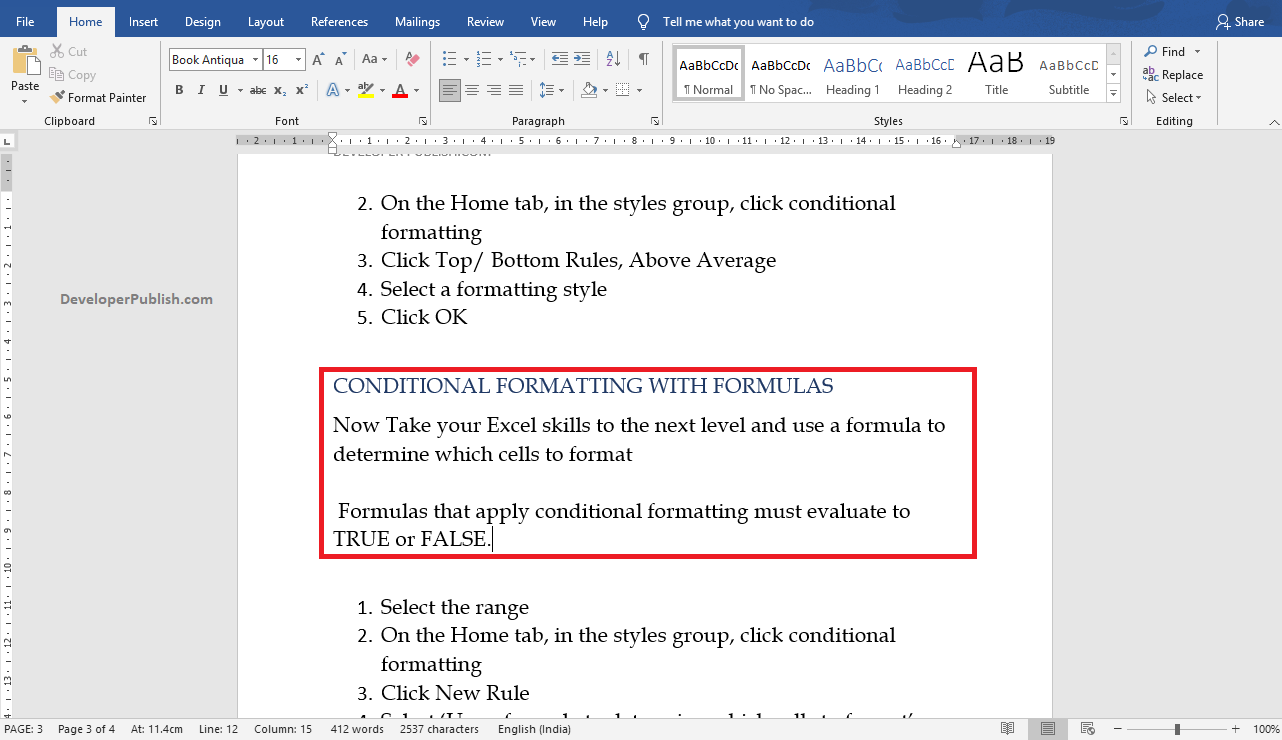Image resolution: width=1282 pixels, height=740 pixels.
Task: Apply strikethrough to text
Action: [257, 90]
